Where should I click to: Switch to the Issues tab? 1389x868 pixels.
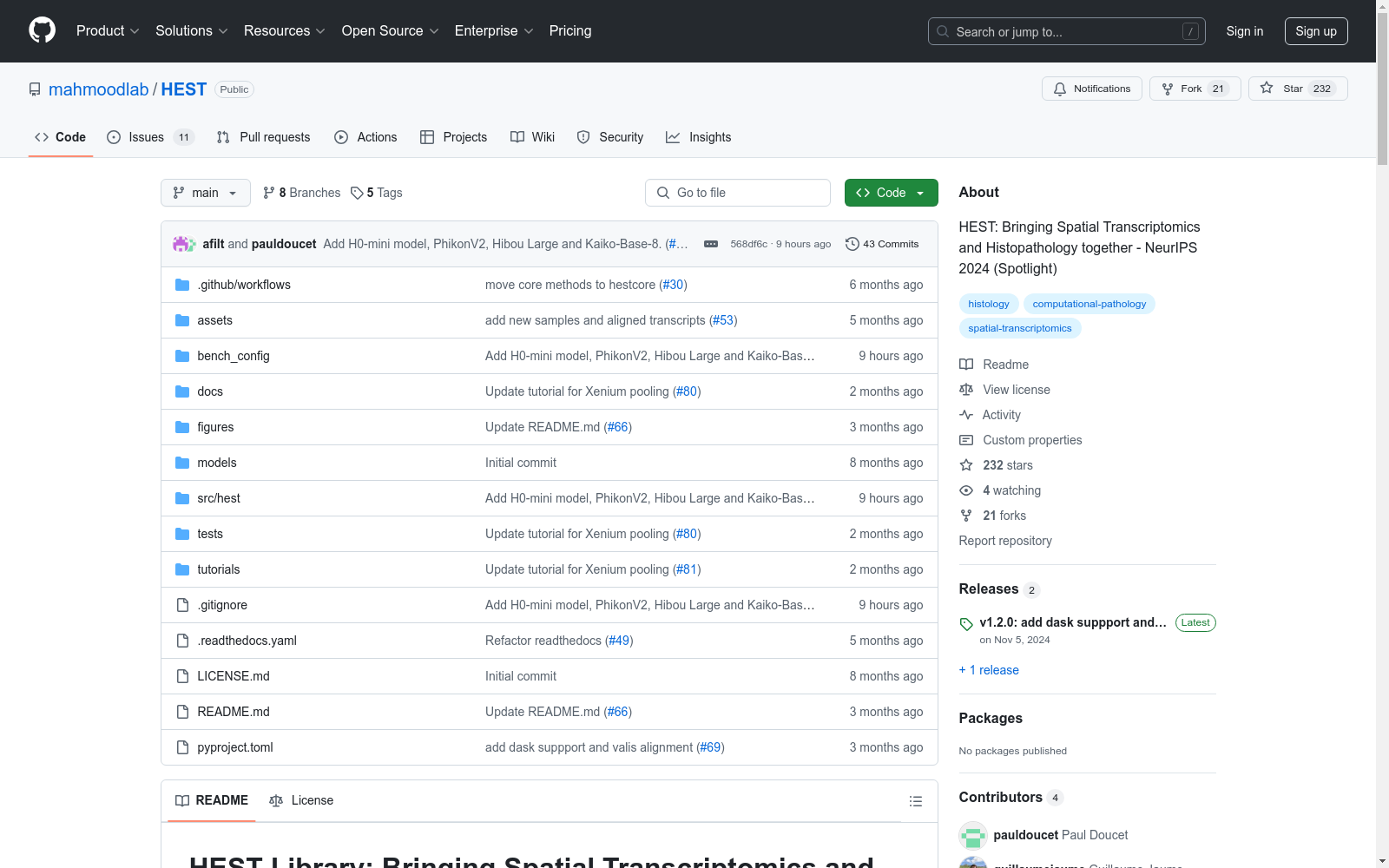coord(151,137)
